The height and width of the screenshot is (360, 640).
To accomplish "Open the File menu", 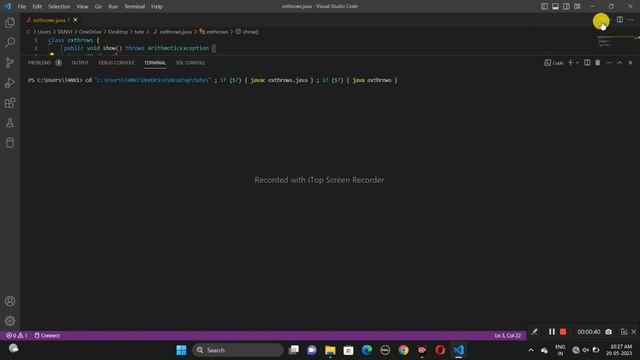I will (22, 6).
